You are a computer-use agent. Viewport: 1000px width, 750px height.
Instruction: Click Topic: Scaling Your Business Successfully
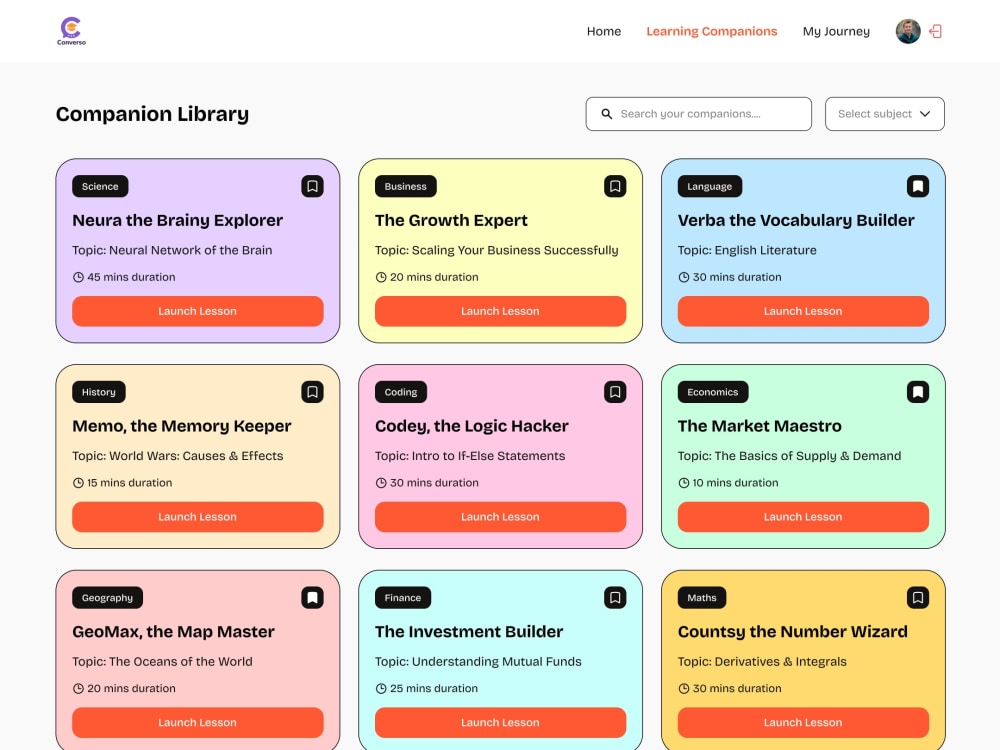(497, 251)
